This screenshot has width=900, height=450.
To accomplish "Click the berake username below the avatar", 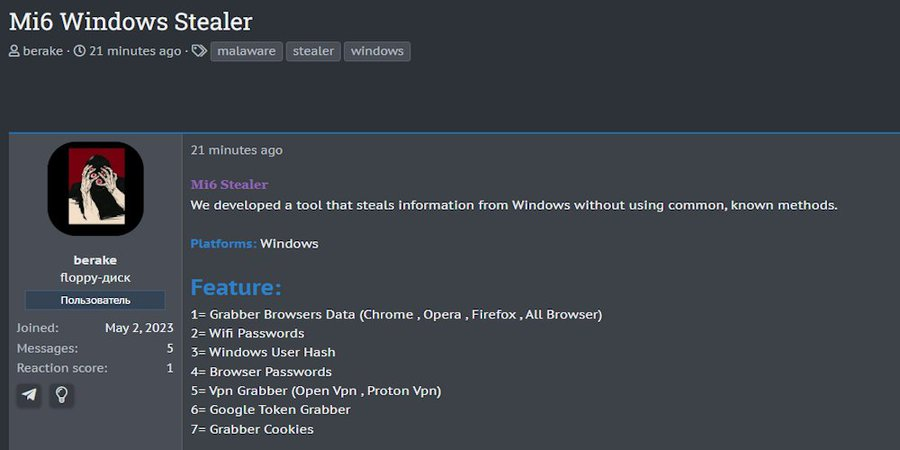I will [x=95, y=260].
